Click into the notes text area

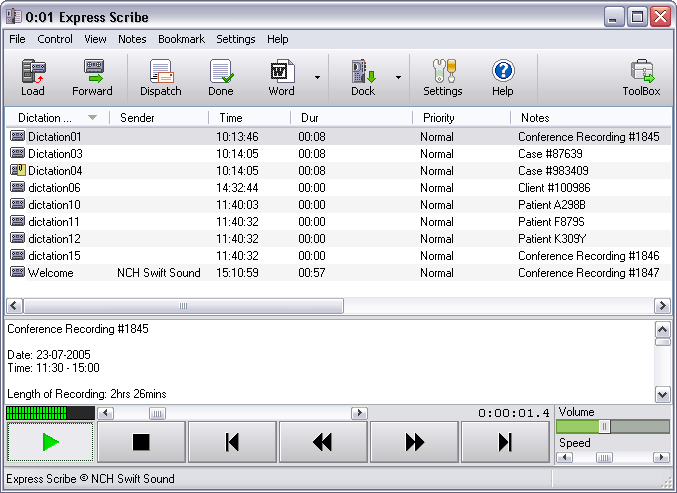tap(330, 361)
